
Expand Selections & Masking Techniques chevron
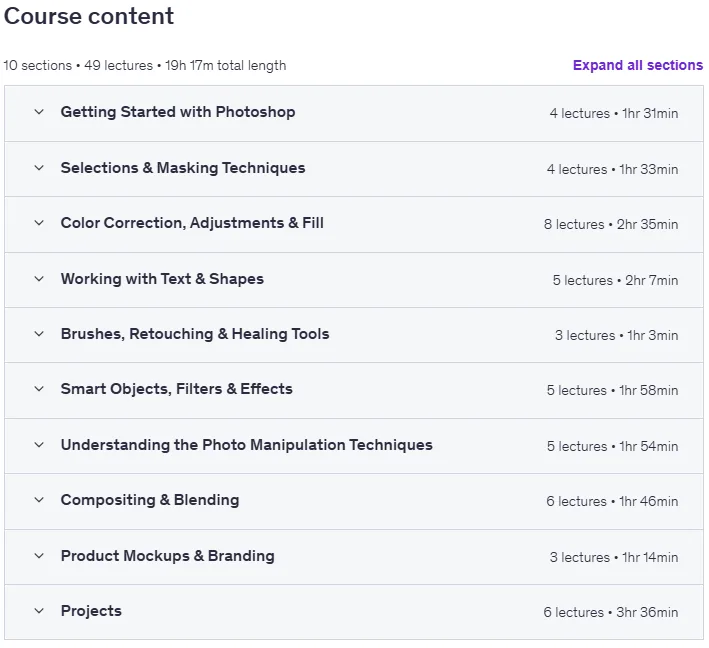coord(39,168)
